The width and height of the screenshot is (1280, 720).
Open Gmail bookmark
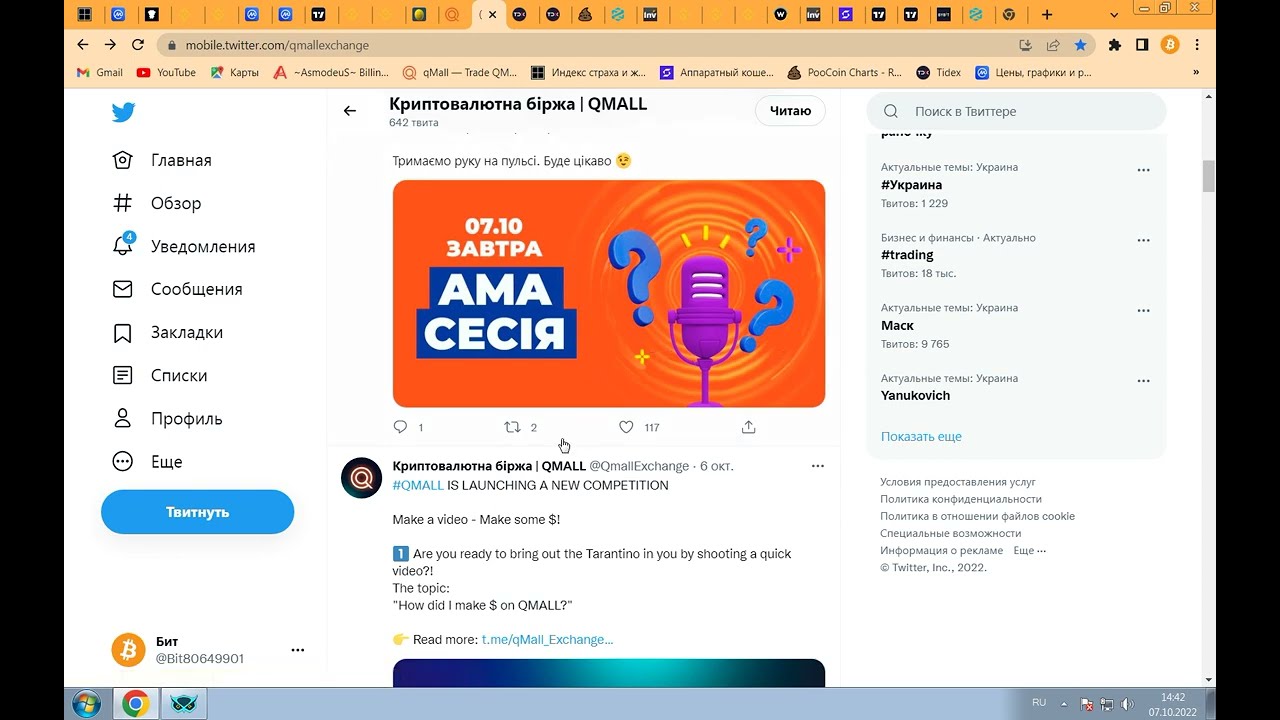point(99,72)
